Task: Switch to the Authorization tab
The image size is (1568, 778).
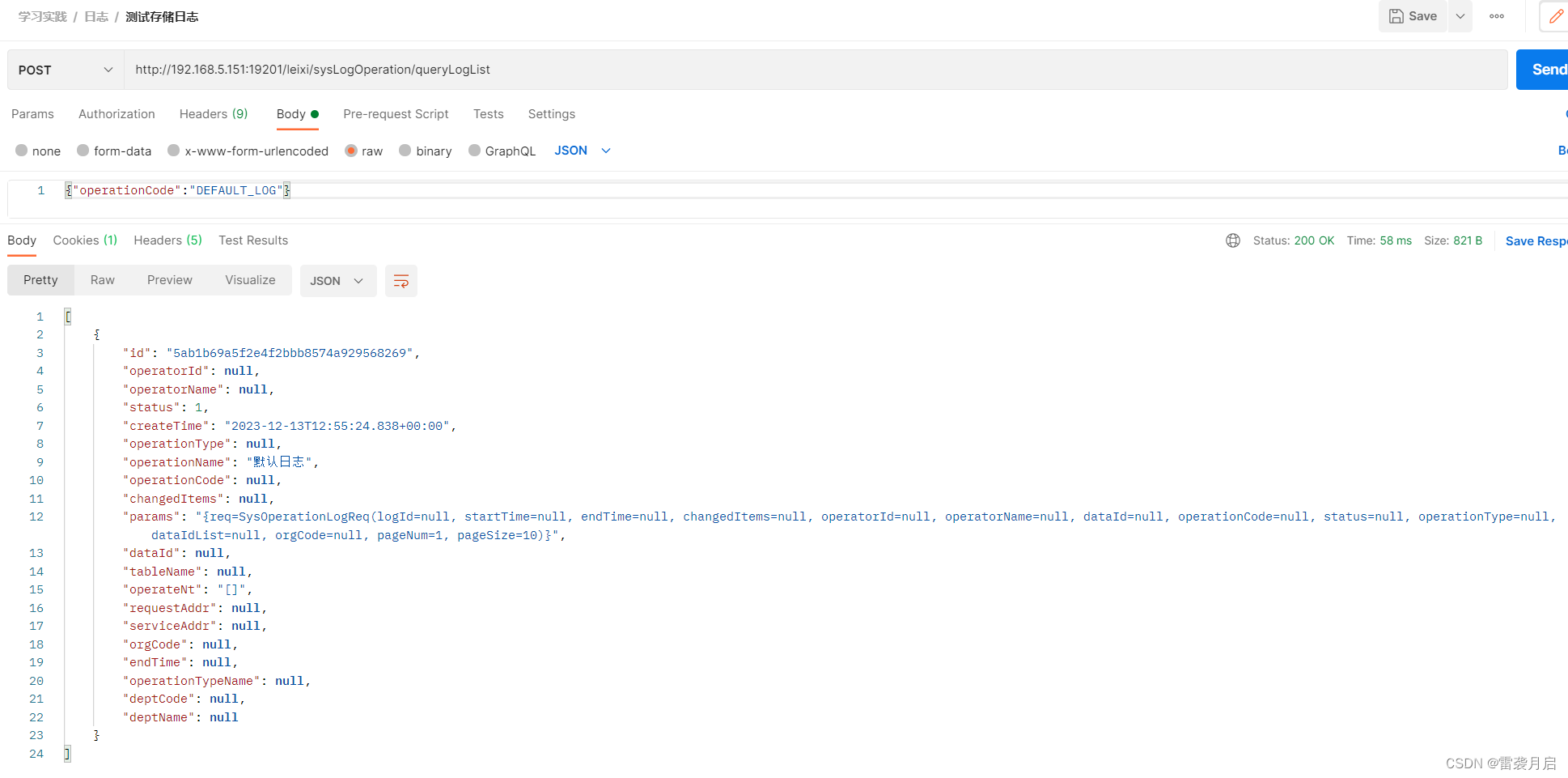Action: pyautogui.click(x=117, y=114)
